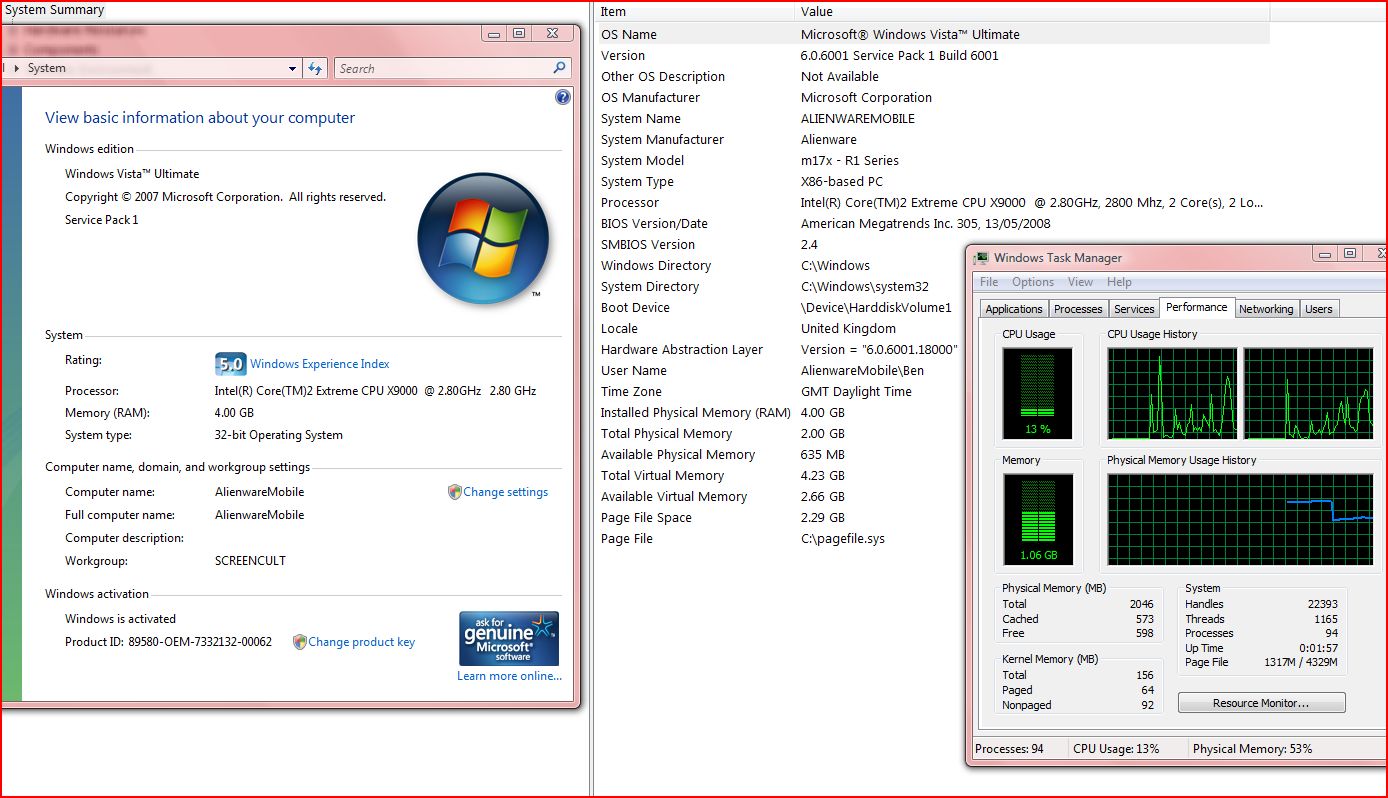Select the User Name row
This screenshot has height=798, width=1388.
pos(780,370)
